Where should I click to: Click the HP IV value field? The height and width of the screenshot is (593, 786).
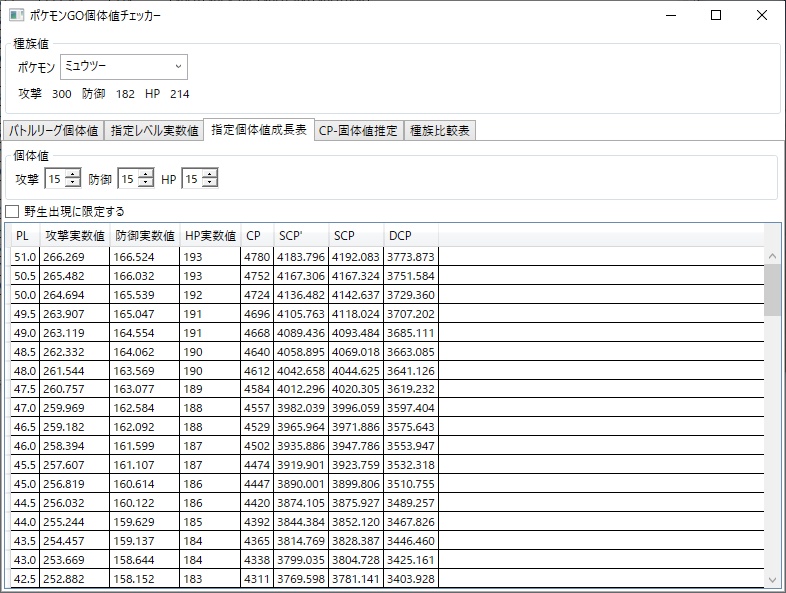point(192,178)
